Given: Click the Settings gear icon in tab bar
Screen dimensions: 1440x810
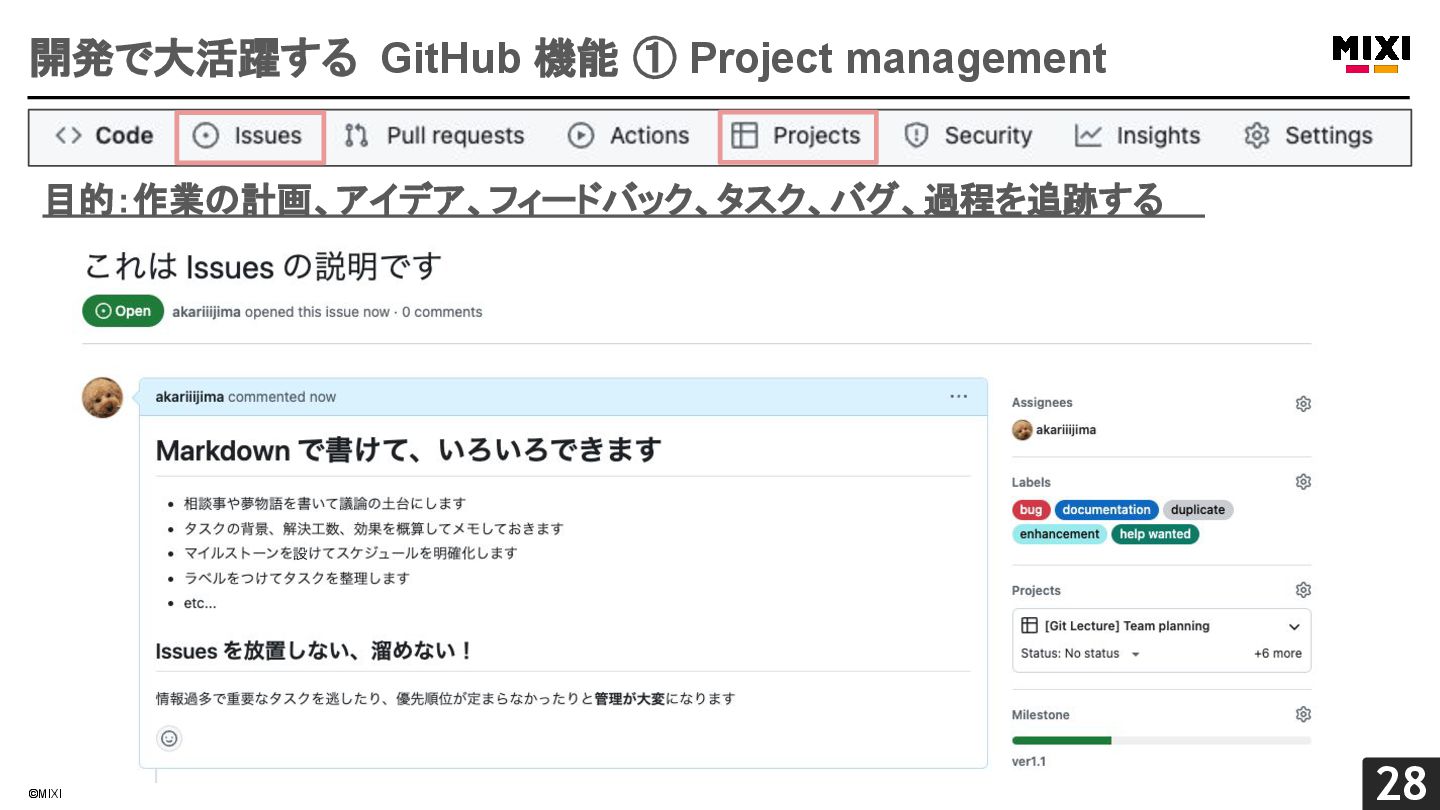Looking at the screenshot, I should tap(1256, 136).
